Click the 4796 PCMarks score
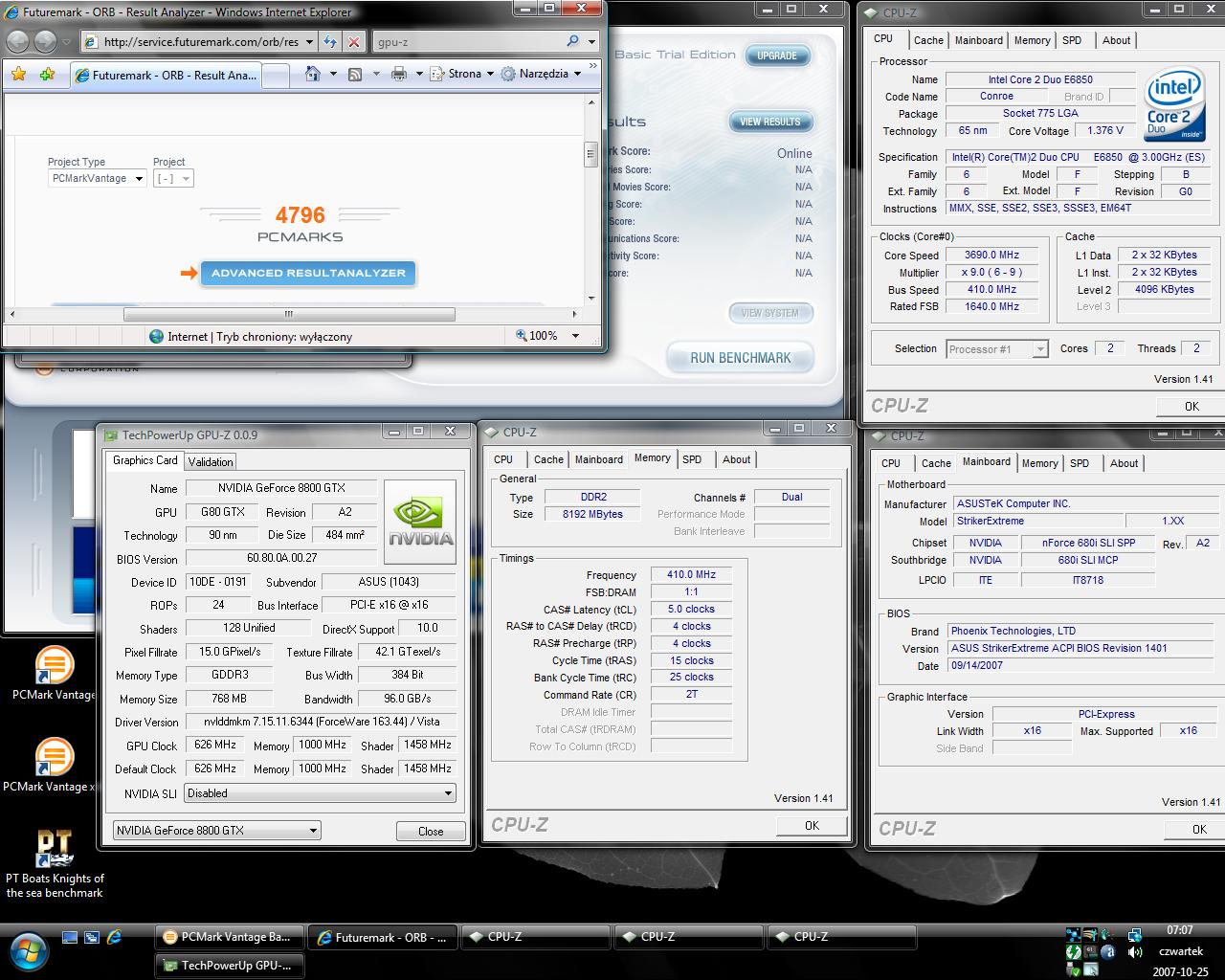1225x980 pixels. 300,215
